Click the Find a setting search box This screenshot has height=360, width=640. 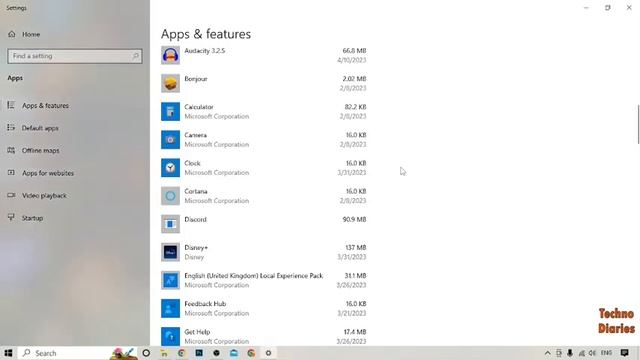[x=75, y=56]
